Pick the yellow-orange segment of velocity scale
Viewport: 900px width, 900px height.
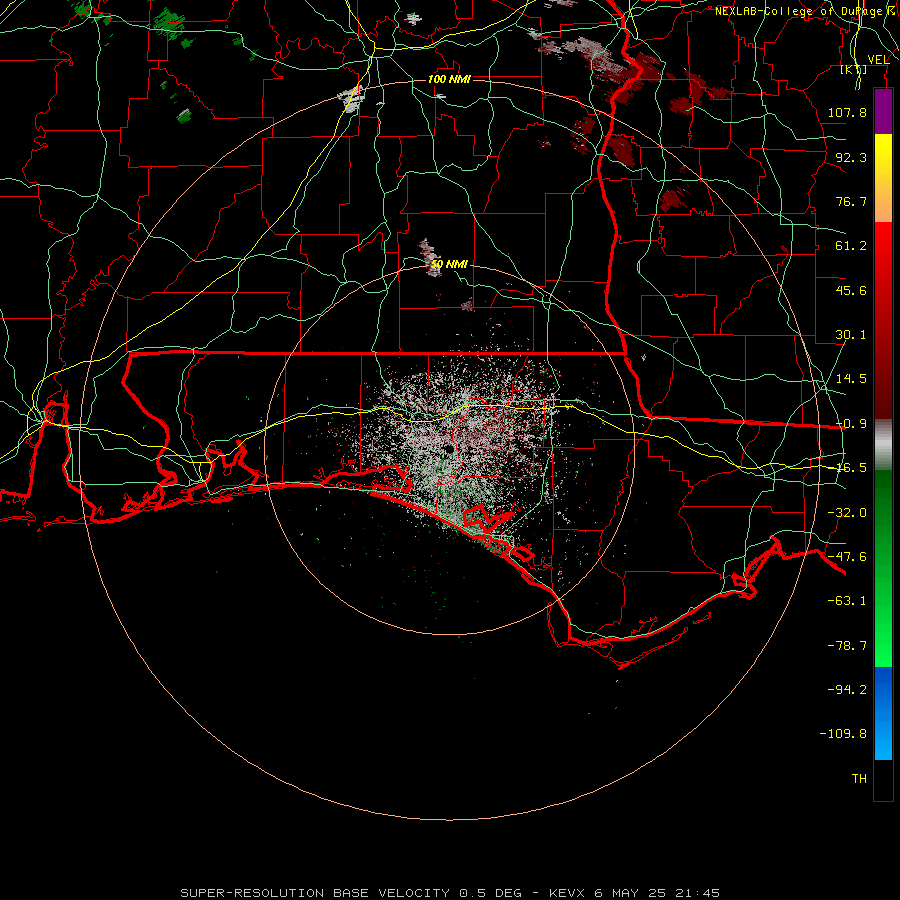pos(883,178)
